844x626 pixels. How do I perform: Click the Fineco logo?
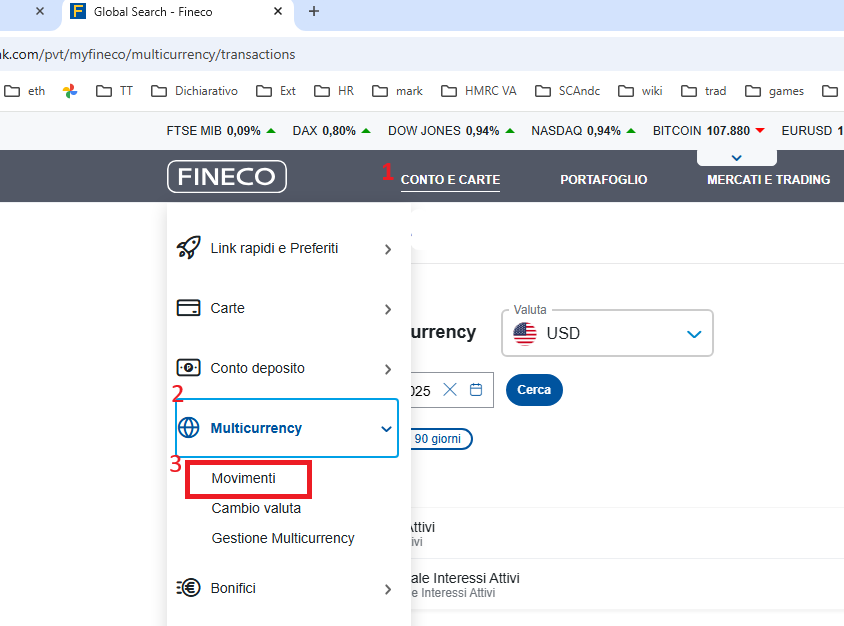[227, 177]
